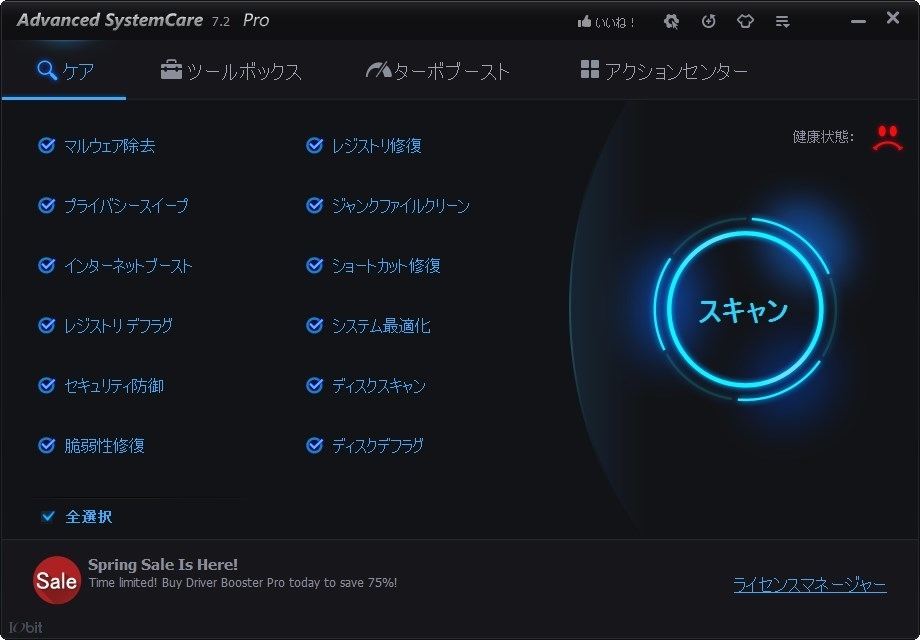Open the more options menu icon

point(782,22)
